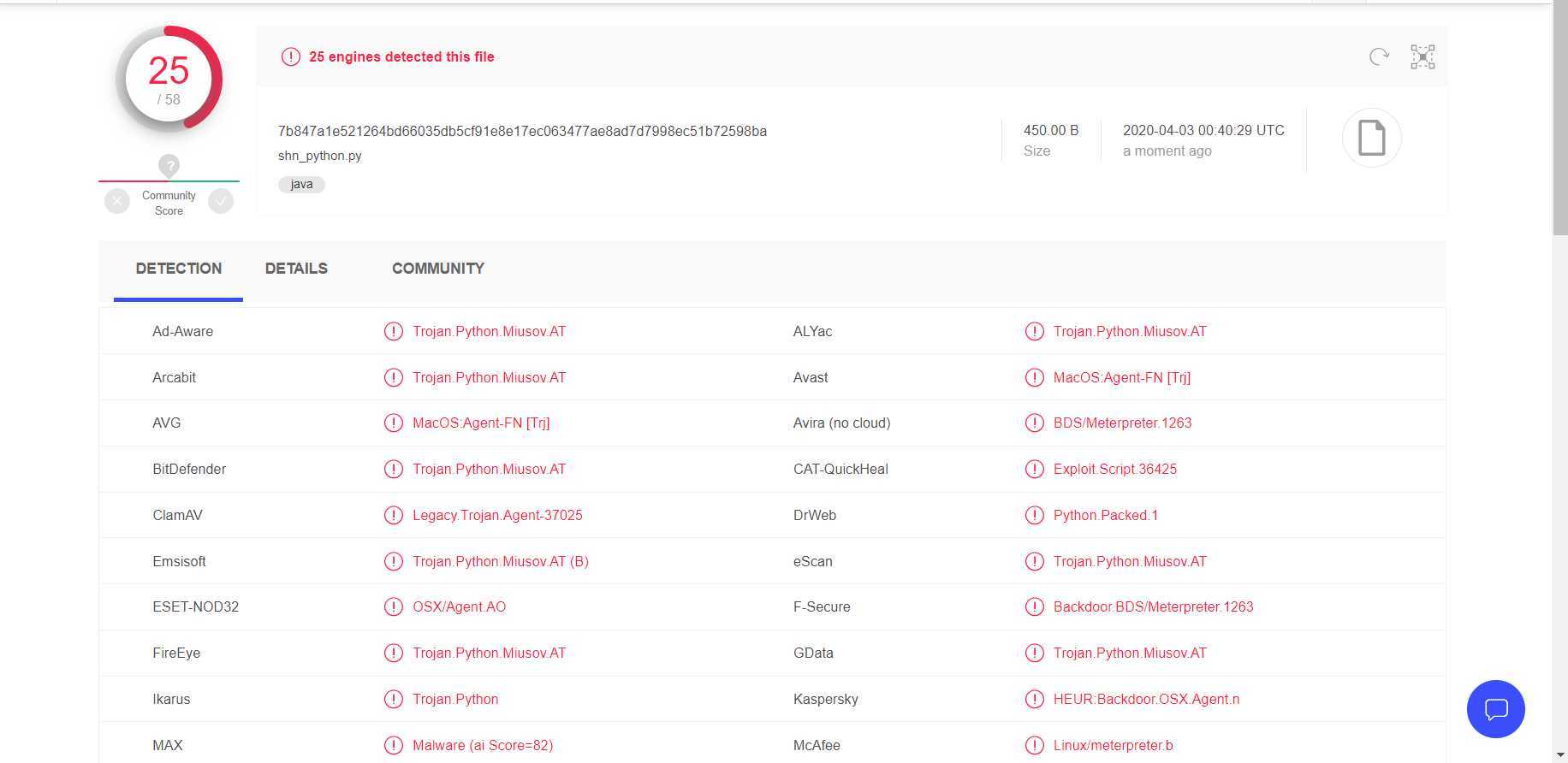Select AVG result MacOS:Agent-FN [Trj]
Viewport: 1568px width, 763px height.
[481, 423]
